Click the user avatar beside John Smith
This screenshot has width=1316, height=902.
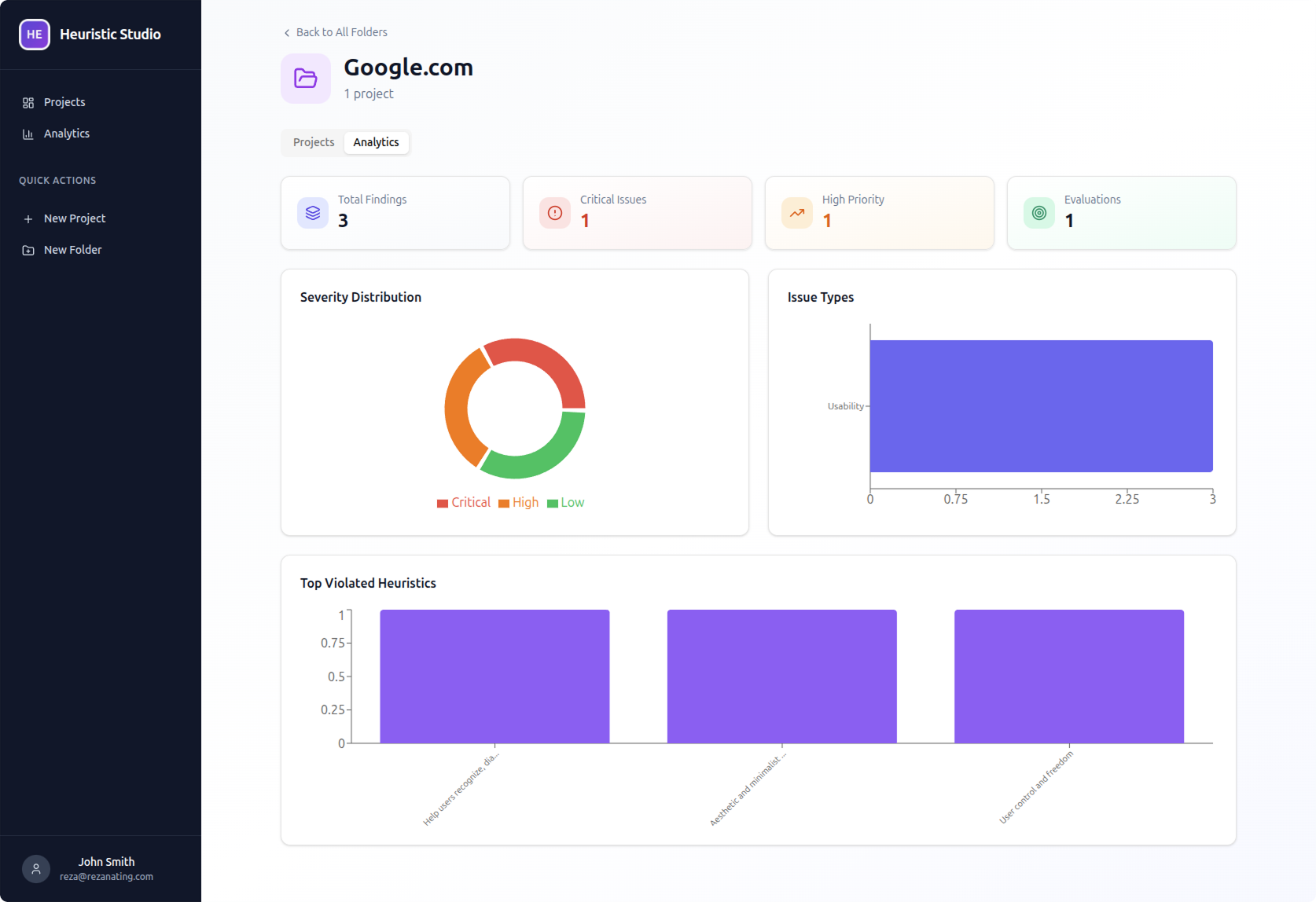[35, 868]
